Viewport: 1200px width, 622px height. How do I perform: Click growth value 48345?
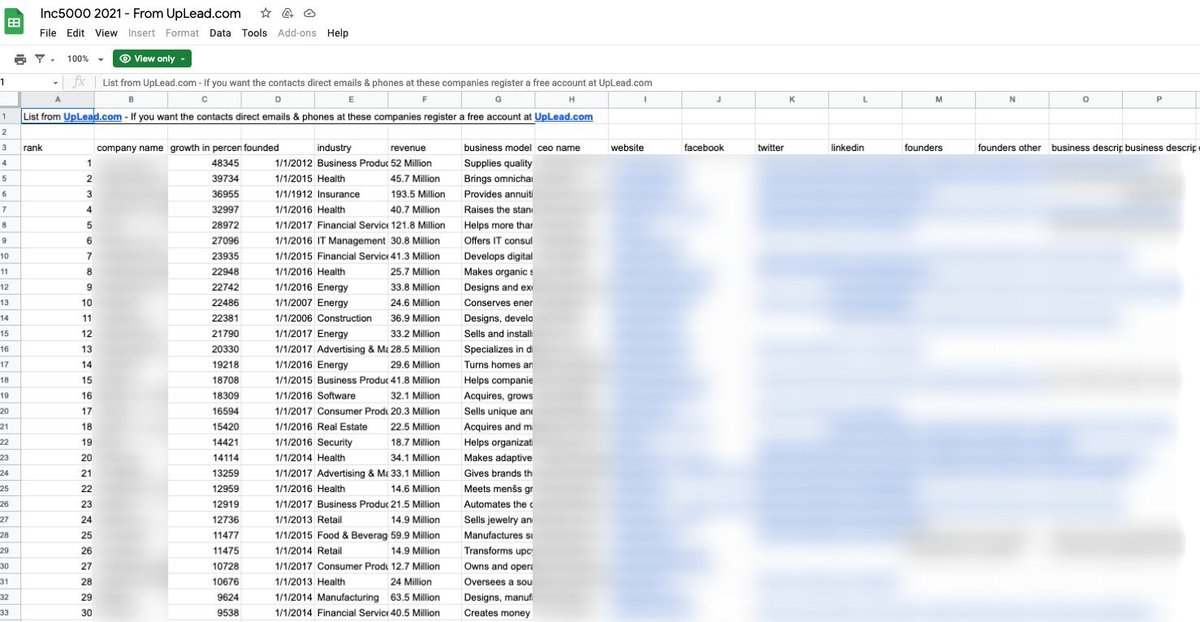click(x=205, y=163)
